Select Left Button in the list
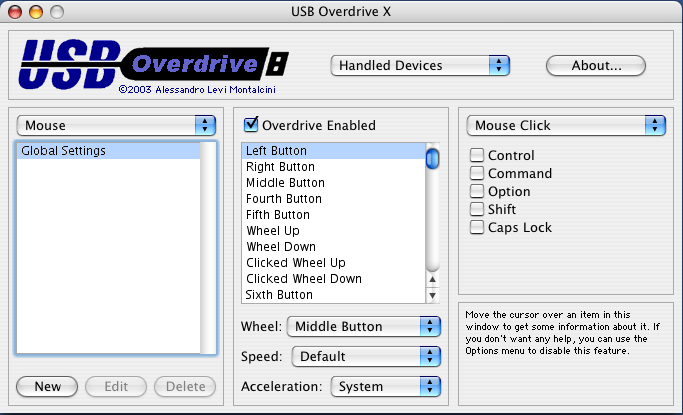 point(333,151)
